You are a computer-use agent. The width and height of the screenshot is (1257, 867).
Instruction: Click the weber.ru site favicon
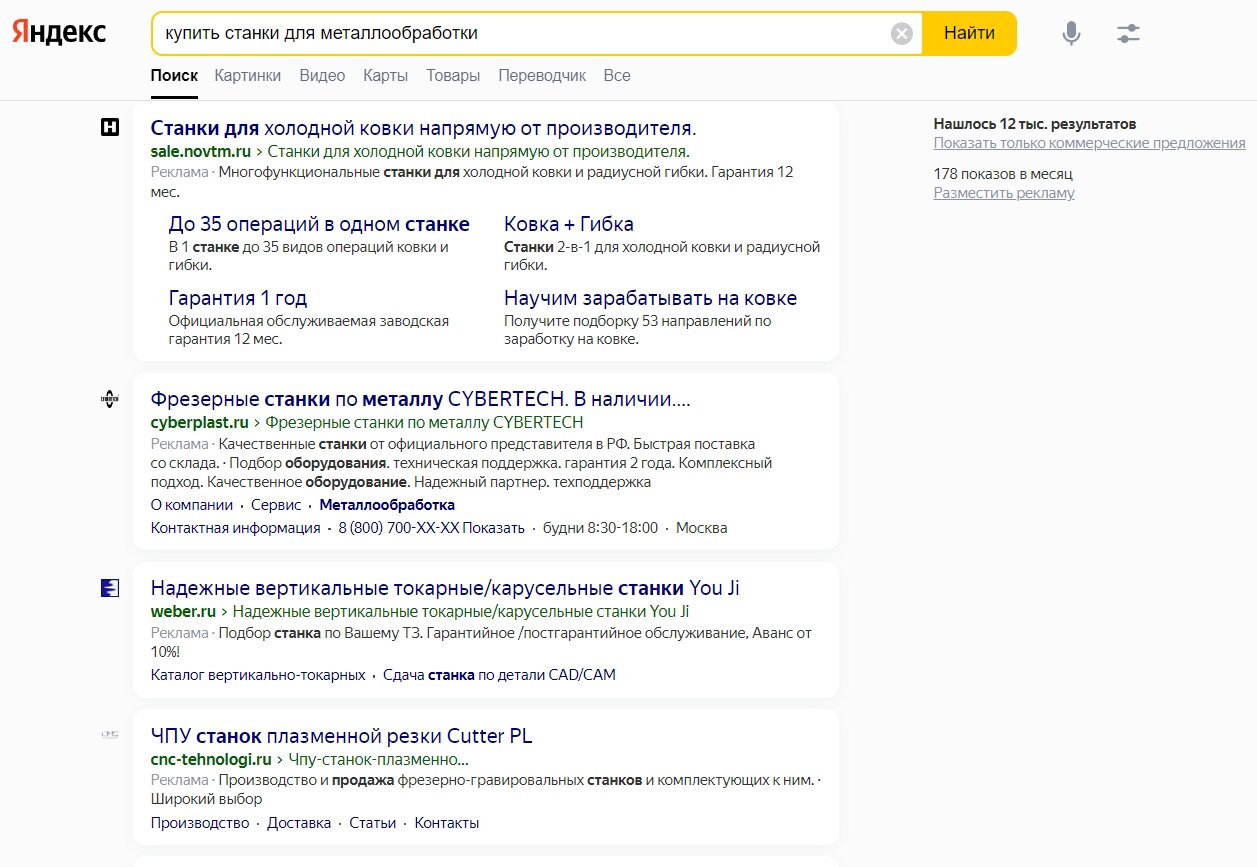coord(110,588)
